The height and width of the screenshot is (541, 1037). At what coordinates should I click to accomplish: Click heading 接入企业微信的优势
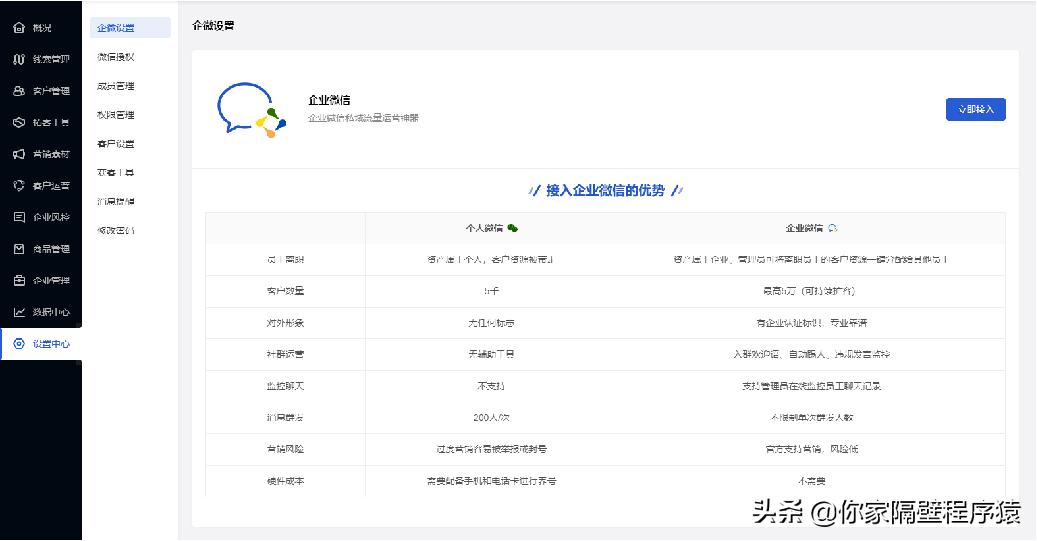tap(605, 190)
